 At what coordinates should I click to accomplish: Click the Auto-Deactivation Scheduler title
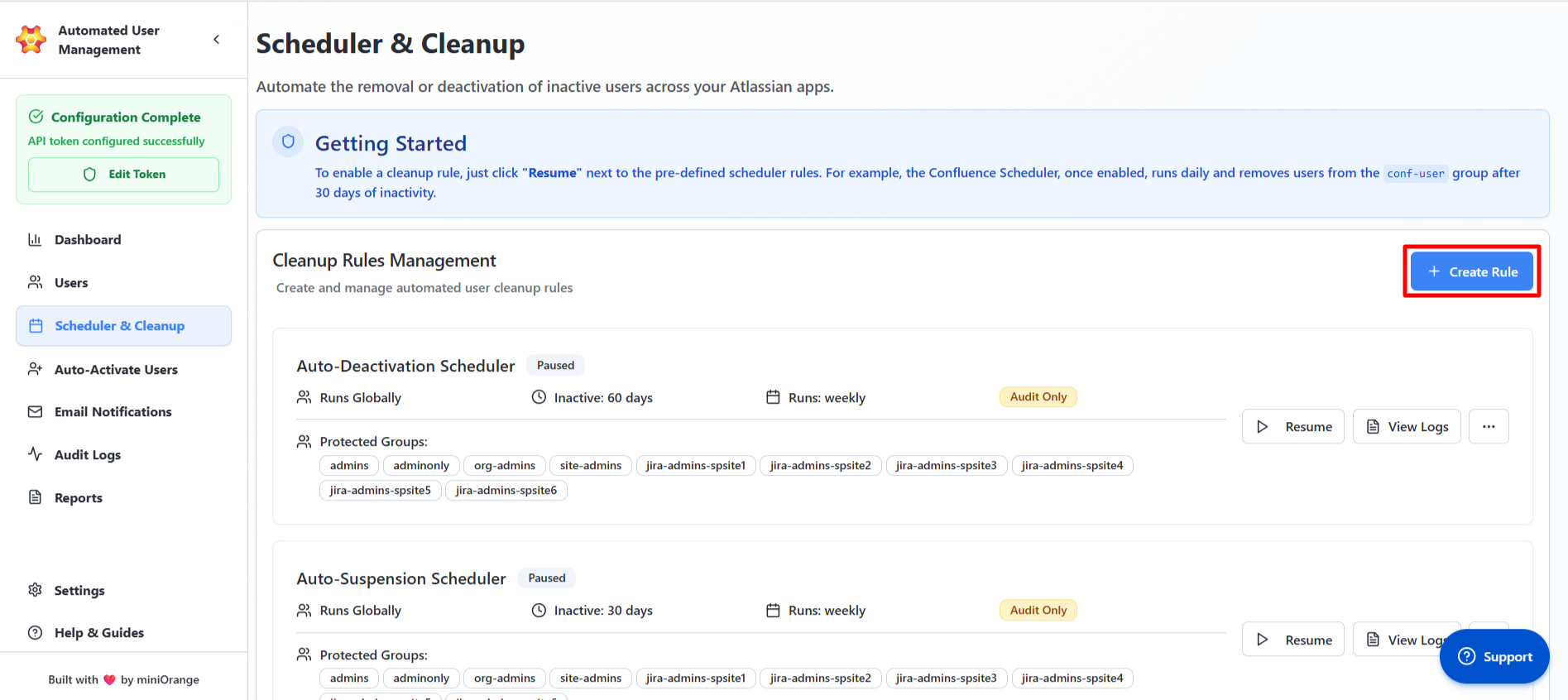(406, 366)
